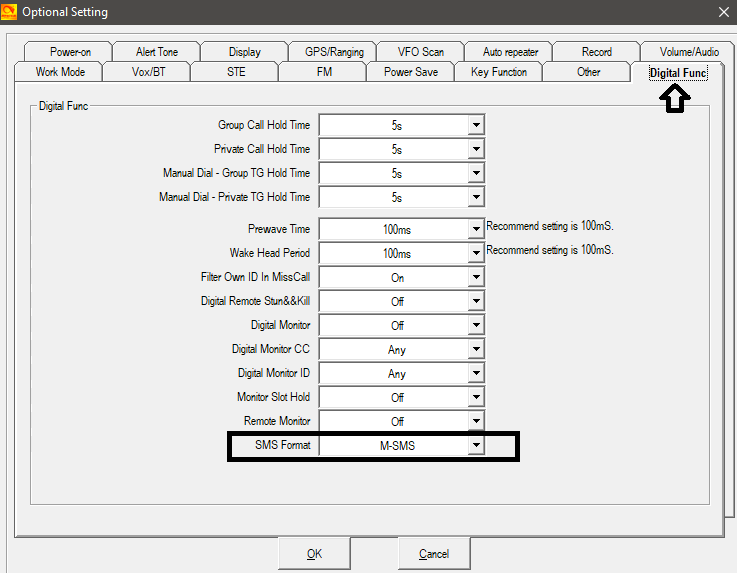Click the Cancel button

pos(434,553)
